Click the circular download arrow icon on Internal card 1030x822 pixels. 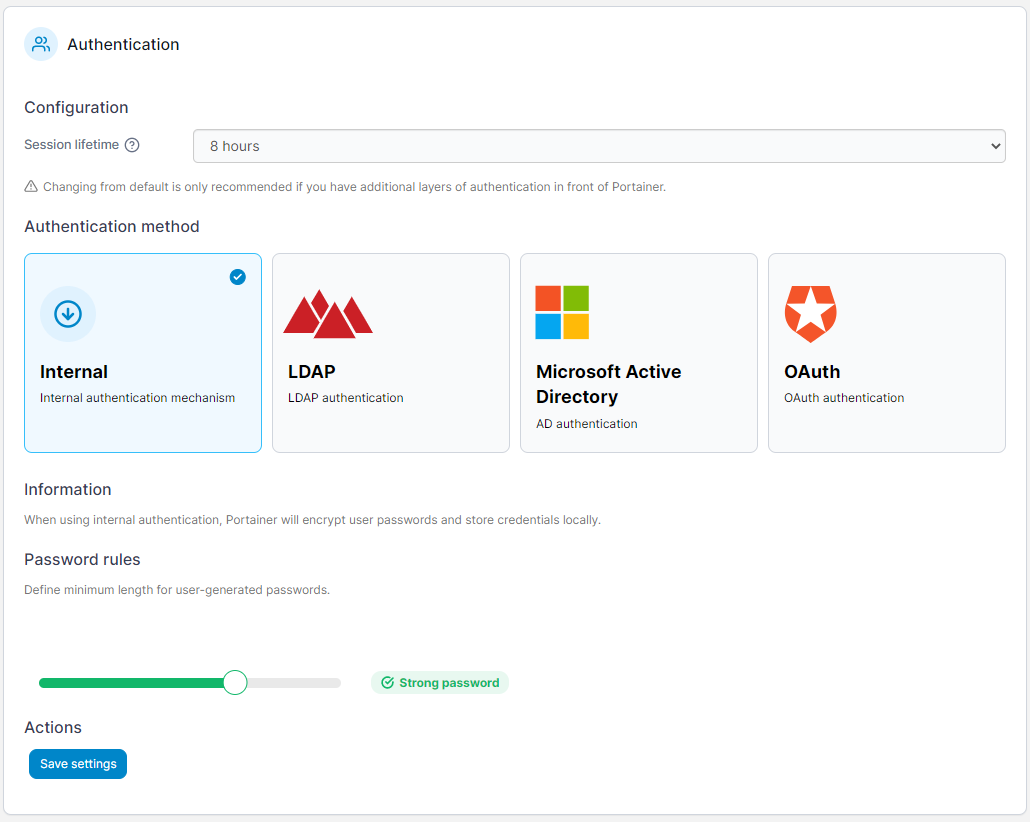point(67,313)
